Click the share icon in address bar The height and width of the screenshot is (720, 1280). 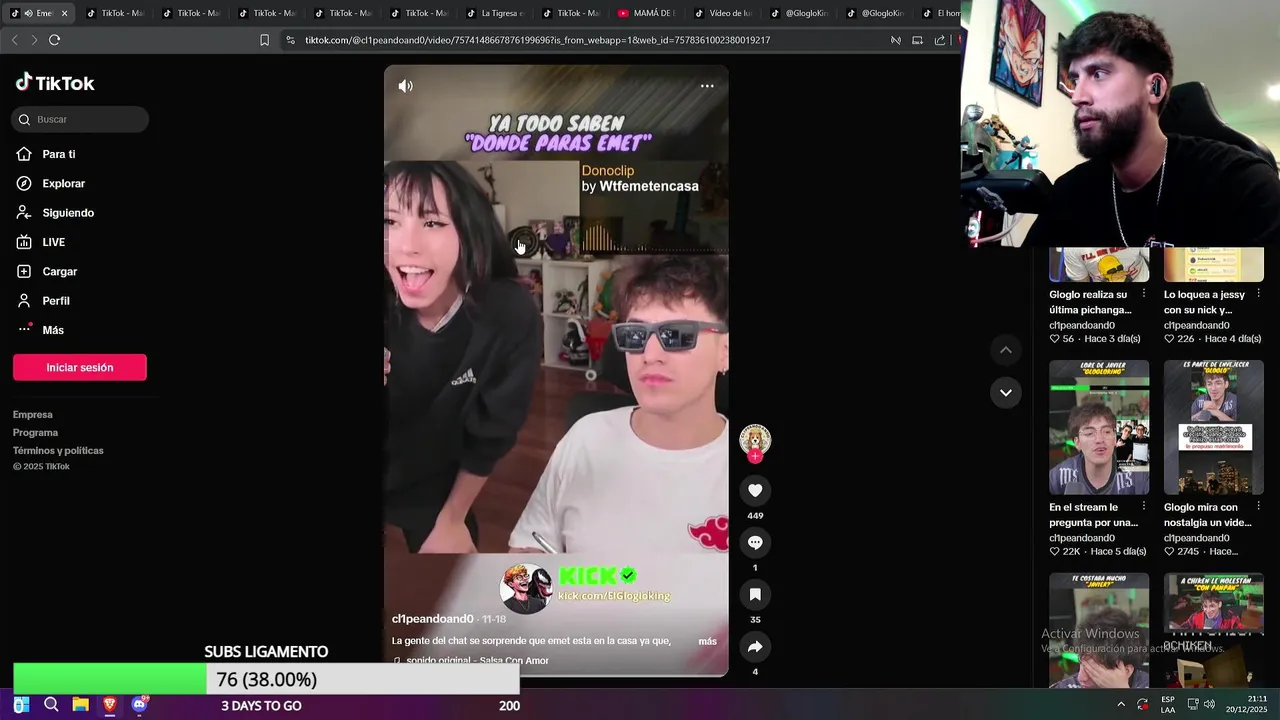click(940, 40)
